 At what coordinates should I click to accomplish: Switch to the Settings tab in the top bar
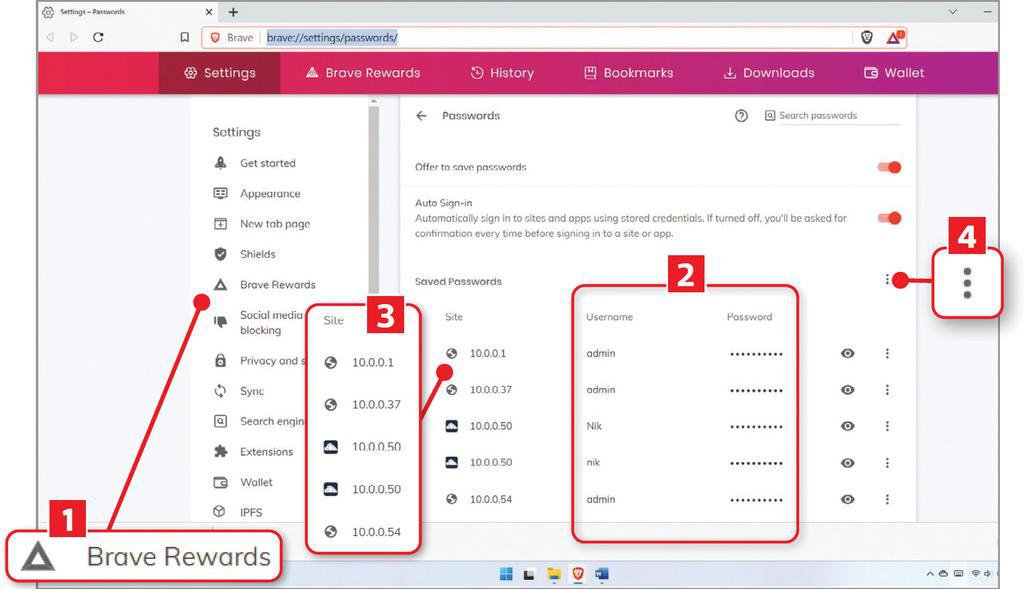[x=219, y=73]
